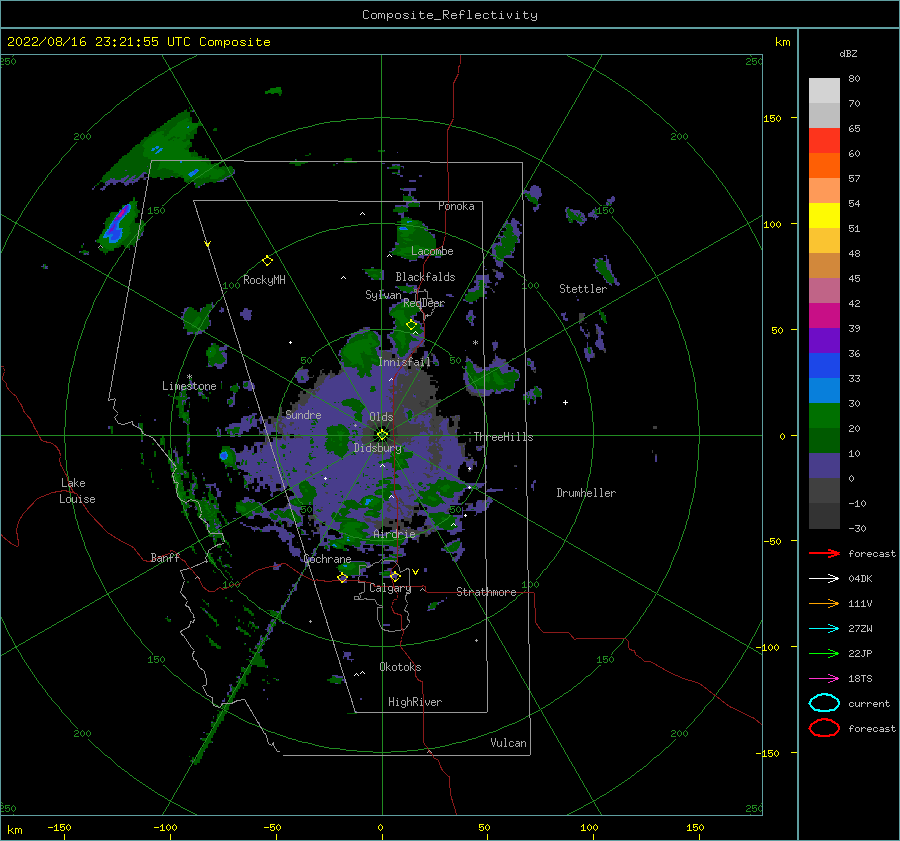Click the cyan 27ZW arrow icon
Screen dimensions: 900x841
pyautogui.click(x=824, y=629)
